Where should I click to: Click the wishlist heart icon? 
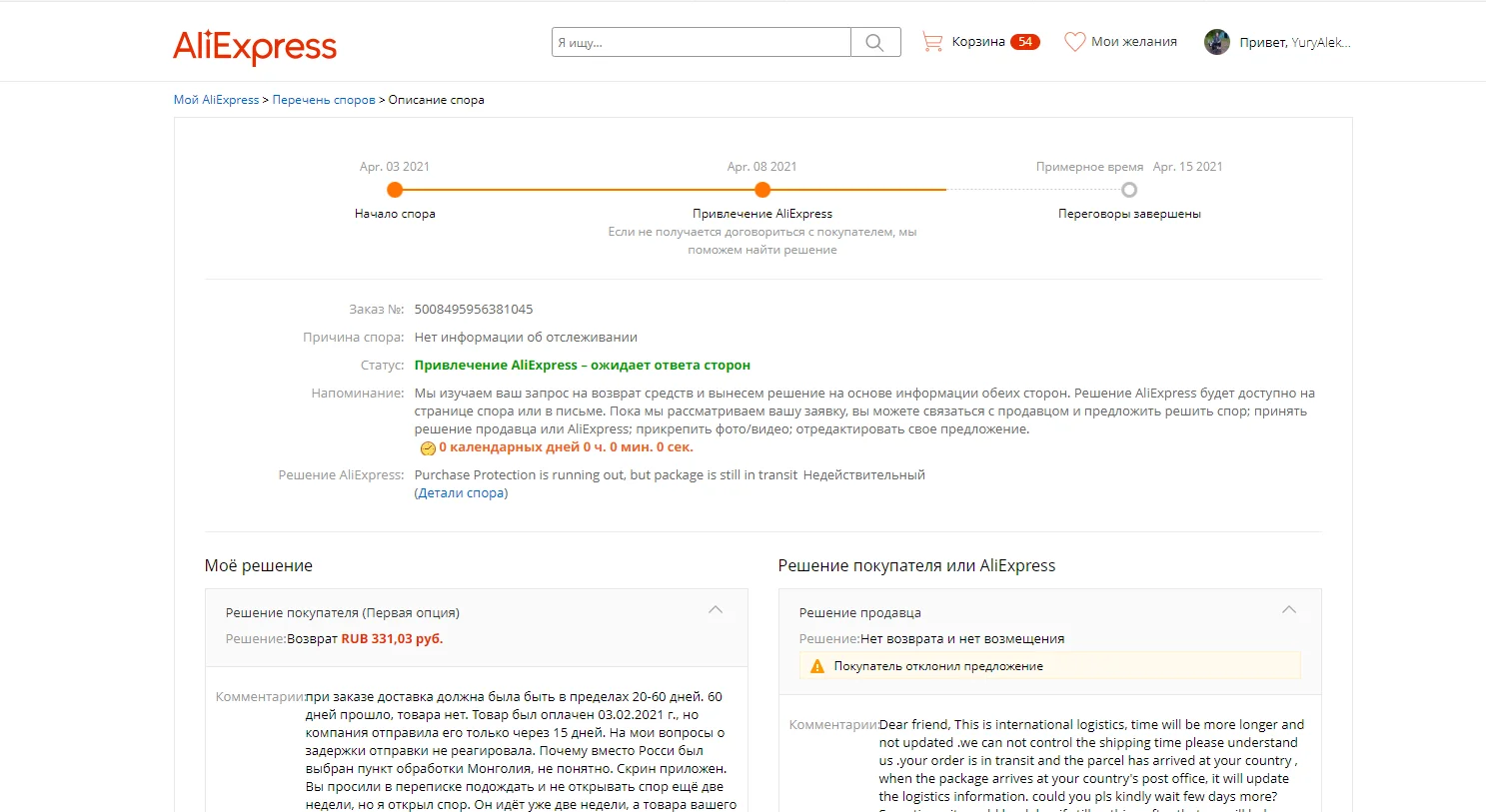tap(1074, 42)
